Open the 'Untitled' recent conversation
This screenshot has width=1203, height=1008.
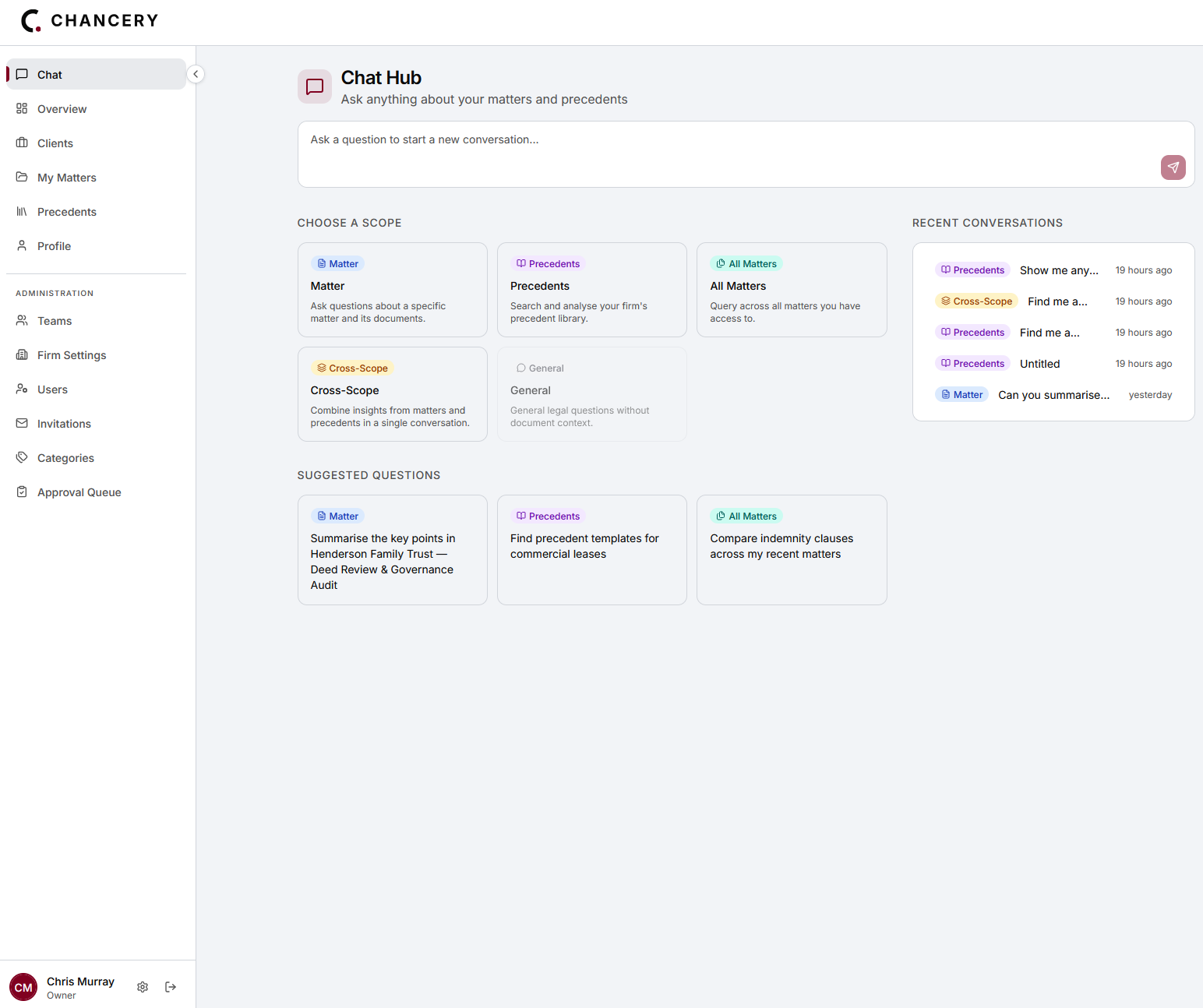1053,364
